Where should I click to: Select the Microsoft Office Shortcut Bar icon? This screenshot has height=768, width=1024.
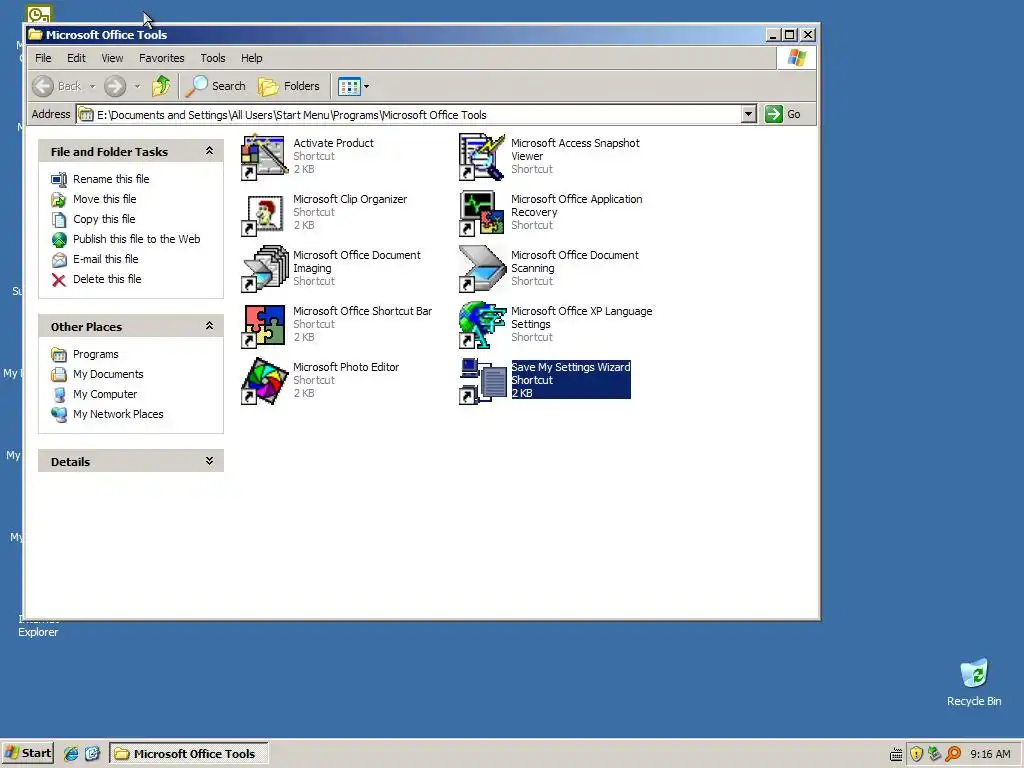[x=264, y=325]
